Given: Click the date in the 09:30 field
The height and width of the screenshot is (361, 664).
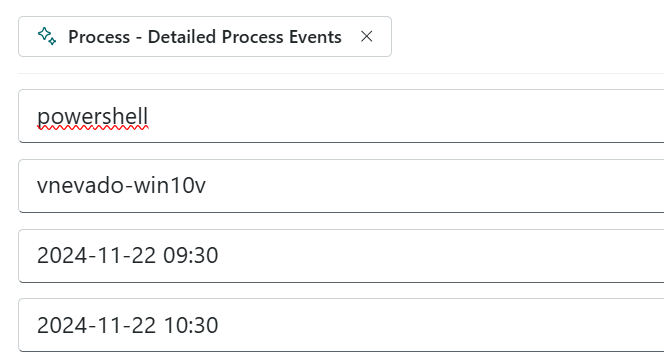Looking at the screenshot, I should pos(96,255).
